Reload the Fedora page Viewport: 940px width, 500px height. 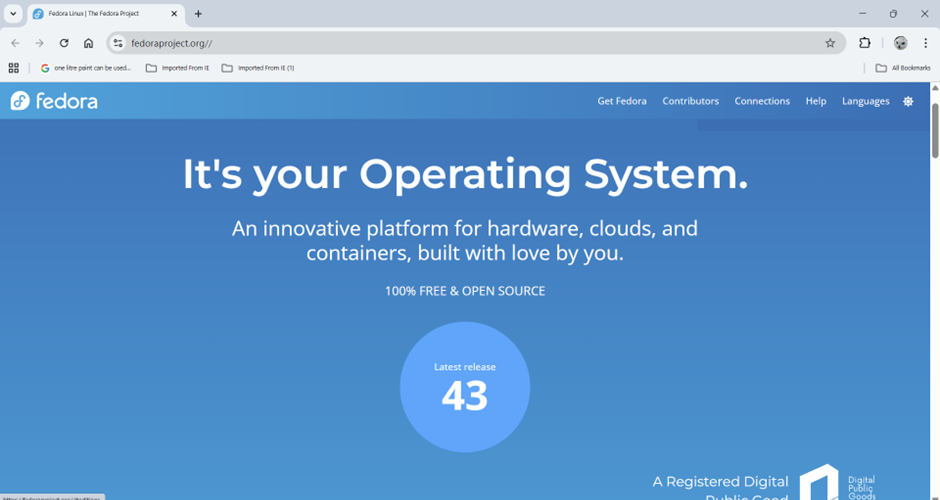(64, 43)
